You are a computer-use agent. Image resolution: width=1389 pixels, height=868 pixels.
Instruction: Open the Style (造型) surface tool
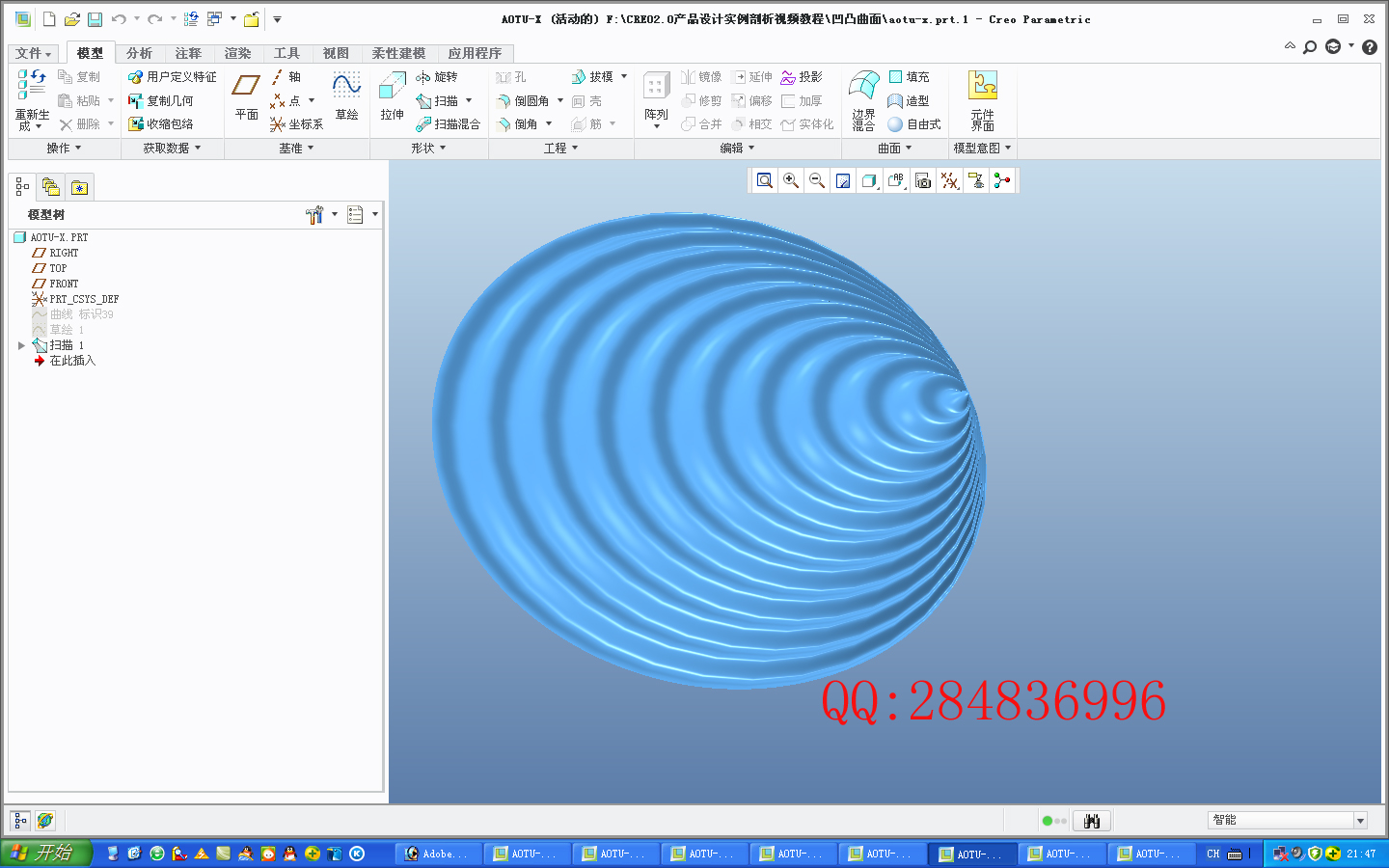tap(909, 100)
